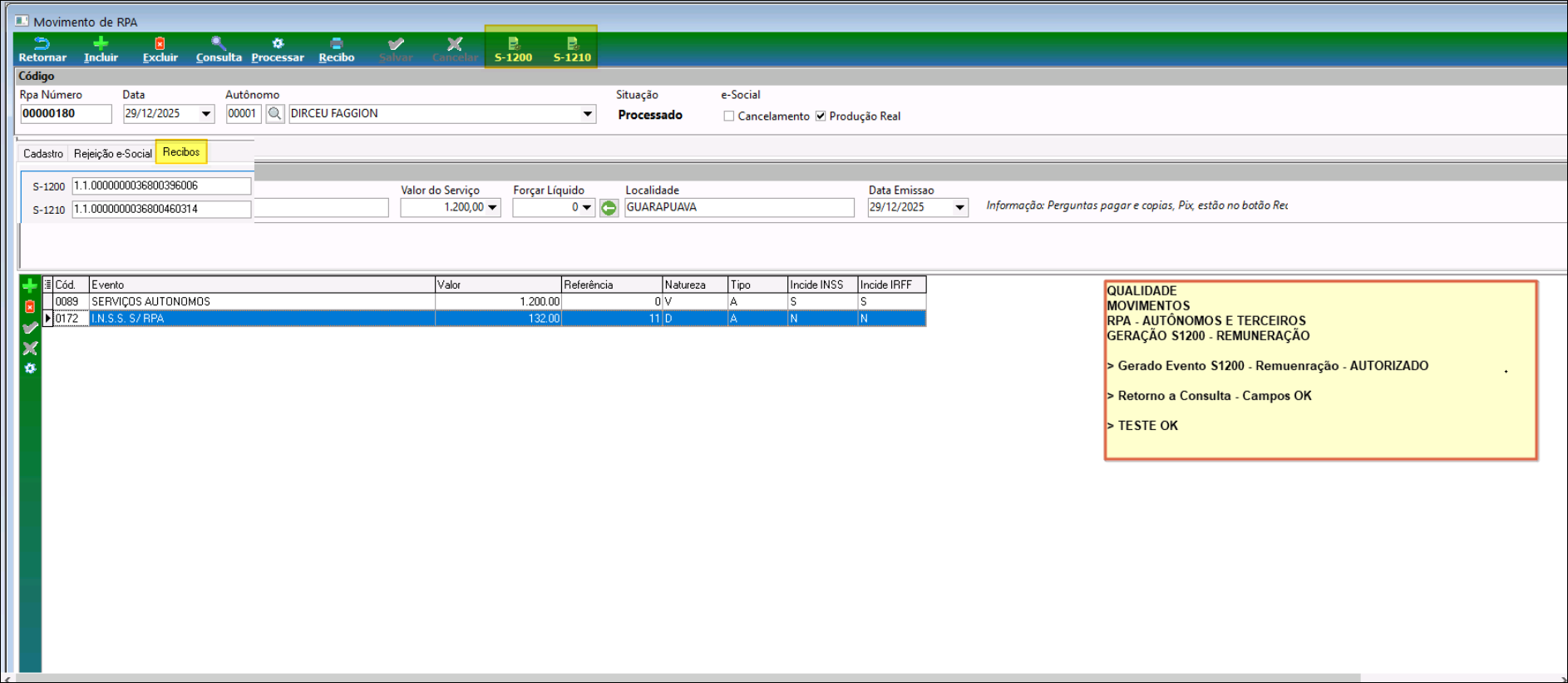Expand the Data Emissao date picker
The image size is (1568, 683).
(x=959, y=208)
